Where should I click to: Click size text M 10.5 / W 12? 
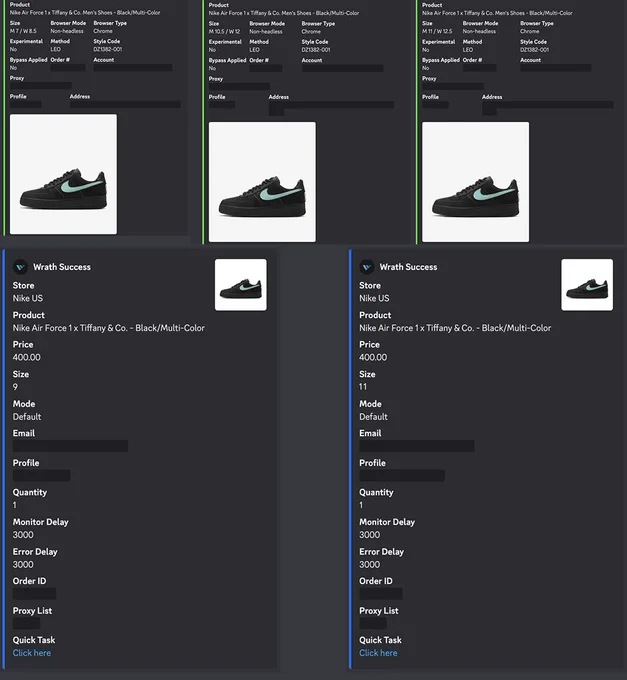[x=225, y=32]
